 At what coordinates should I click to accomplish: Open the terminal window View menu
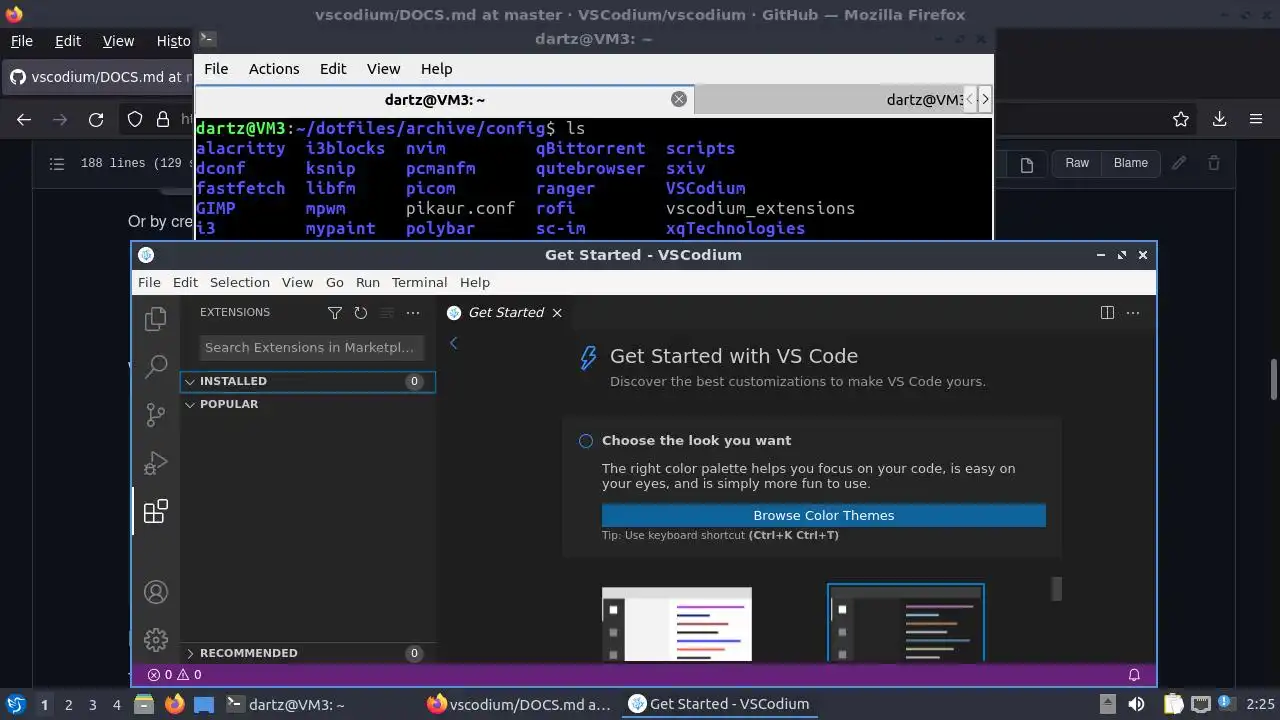click(383, 69)
